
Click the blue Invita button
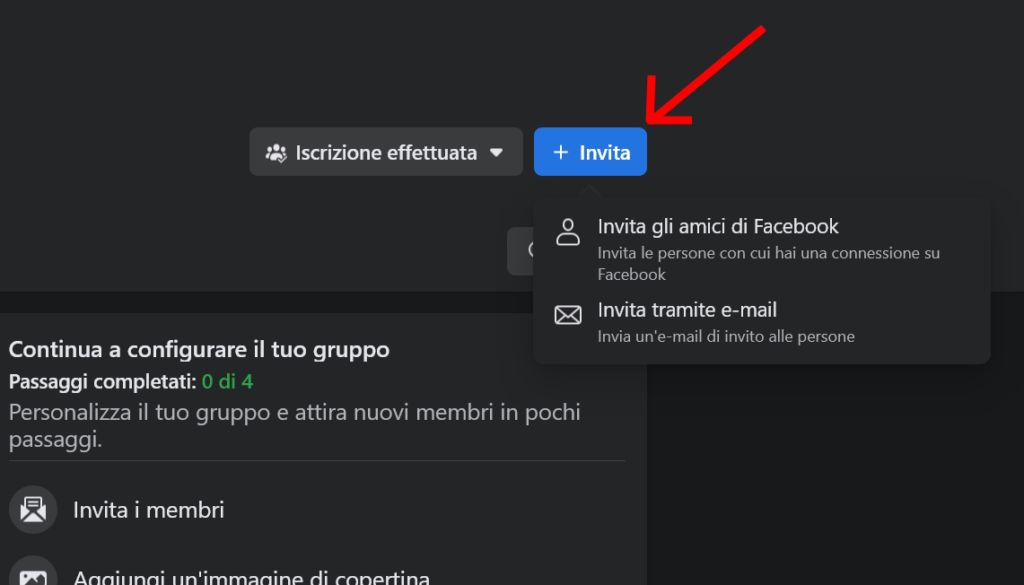coord(590,151)
